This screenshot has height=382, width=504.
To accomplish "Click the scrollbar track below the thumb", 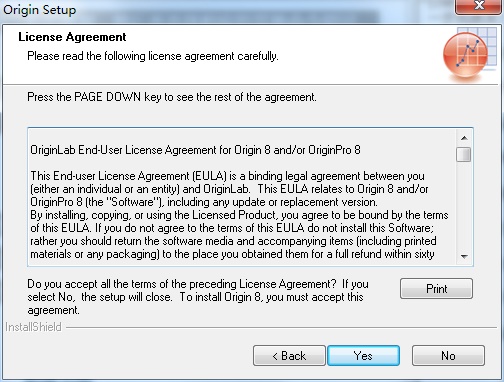I will [x=464, y=206].
